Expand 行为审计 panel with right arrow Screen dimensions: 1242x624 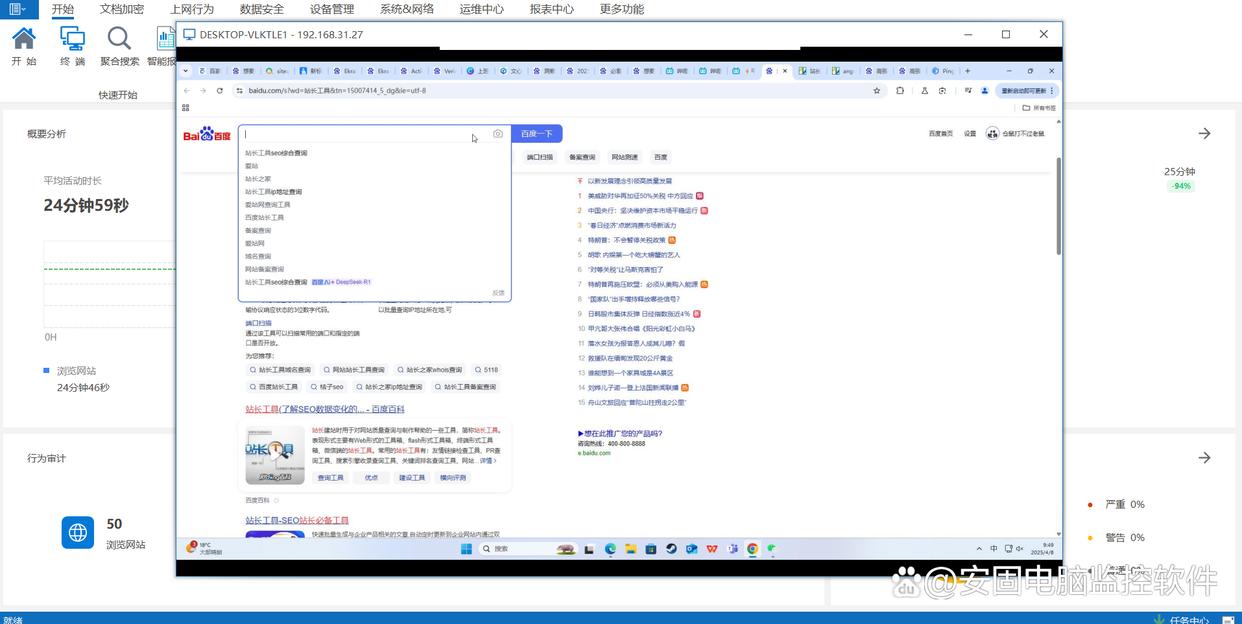point(1204,458)
